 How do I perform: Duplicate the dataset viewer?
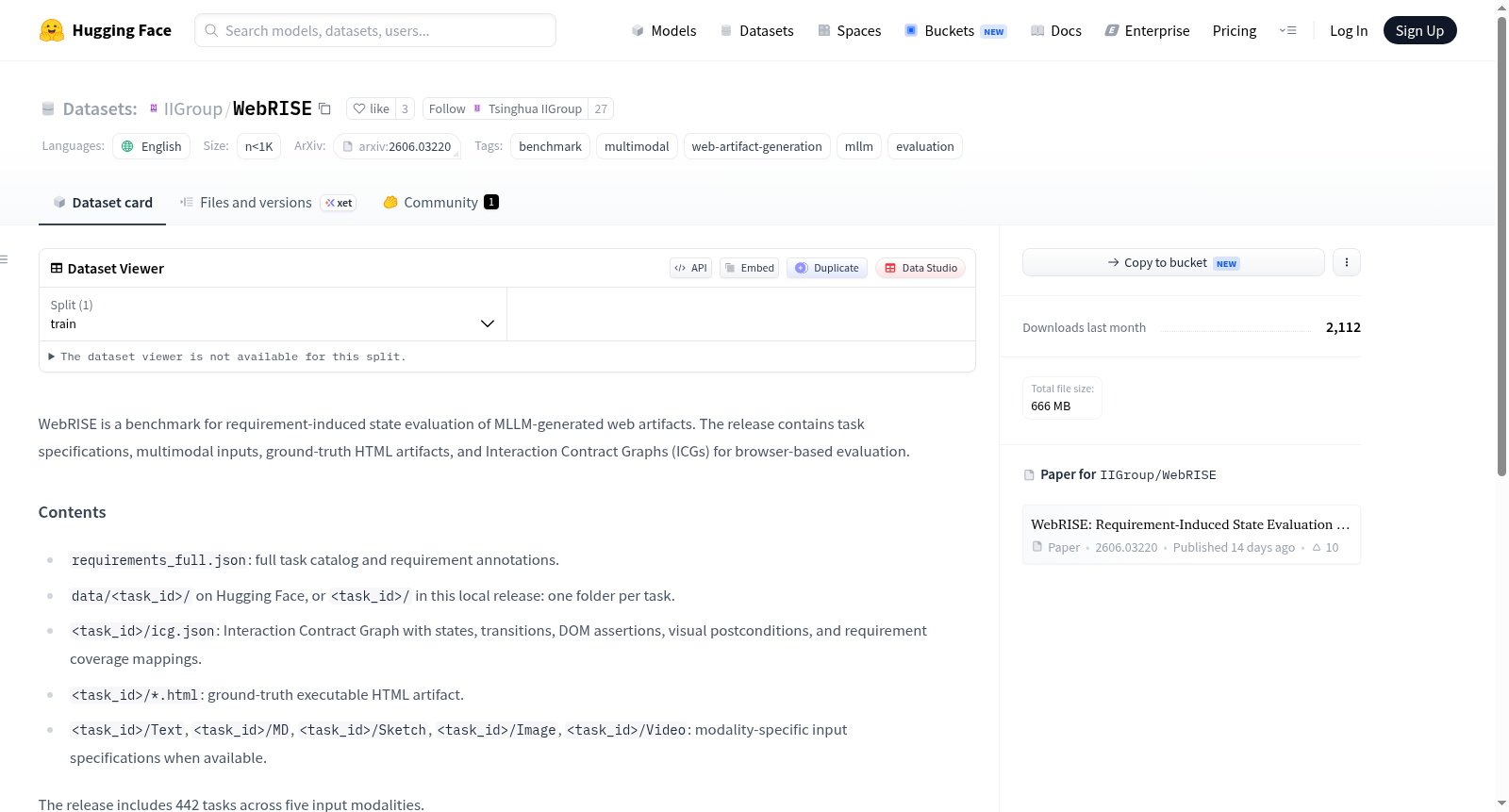click(x=827, y=268)
